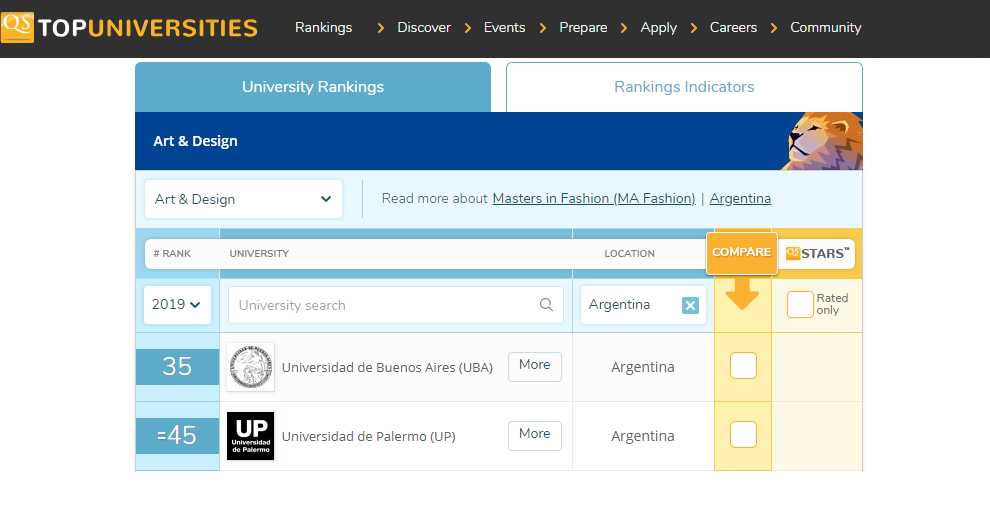The height and width of the screenshot is (508, 990).
Task: Open the 2019 year dropdown
Action: 177,305
